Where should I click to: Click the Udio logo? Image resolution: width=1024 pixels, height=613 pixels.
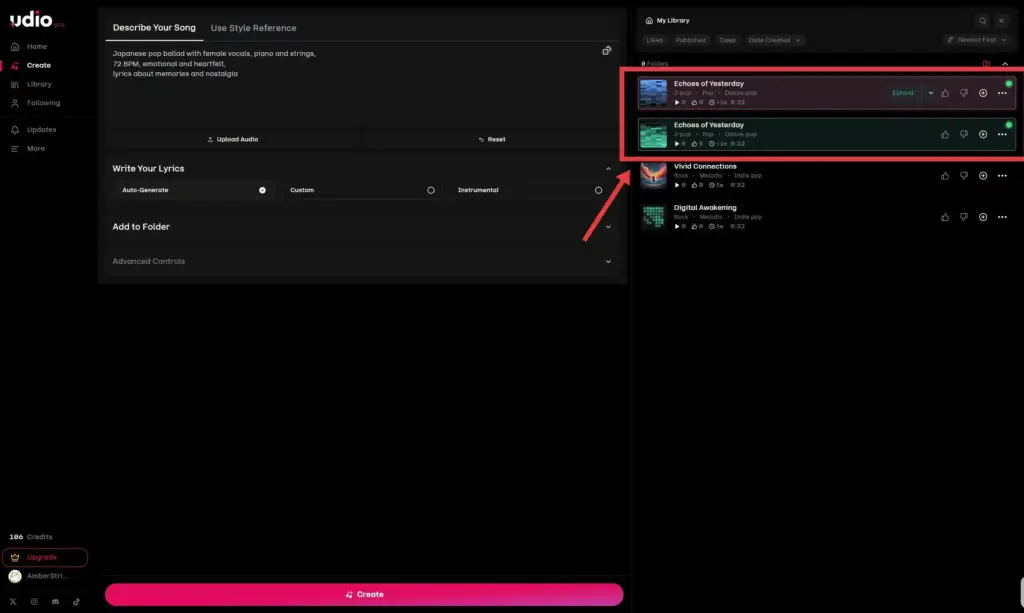31,20
